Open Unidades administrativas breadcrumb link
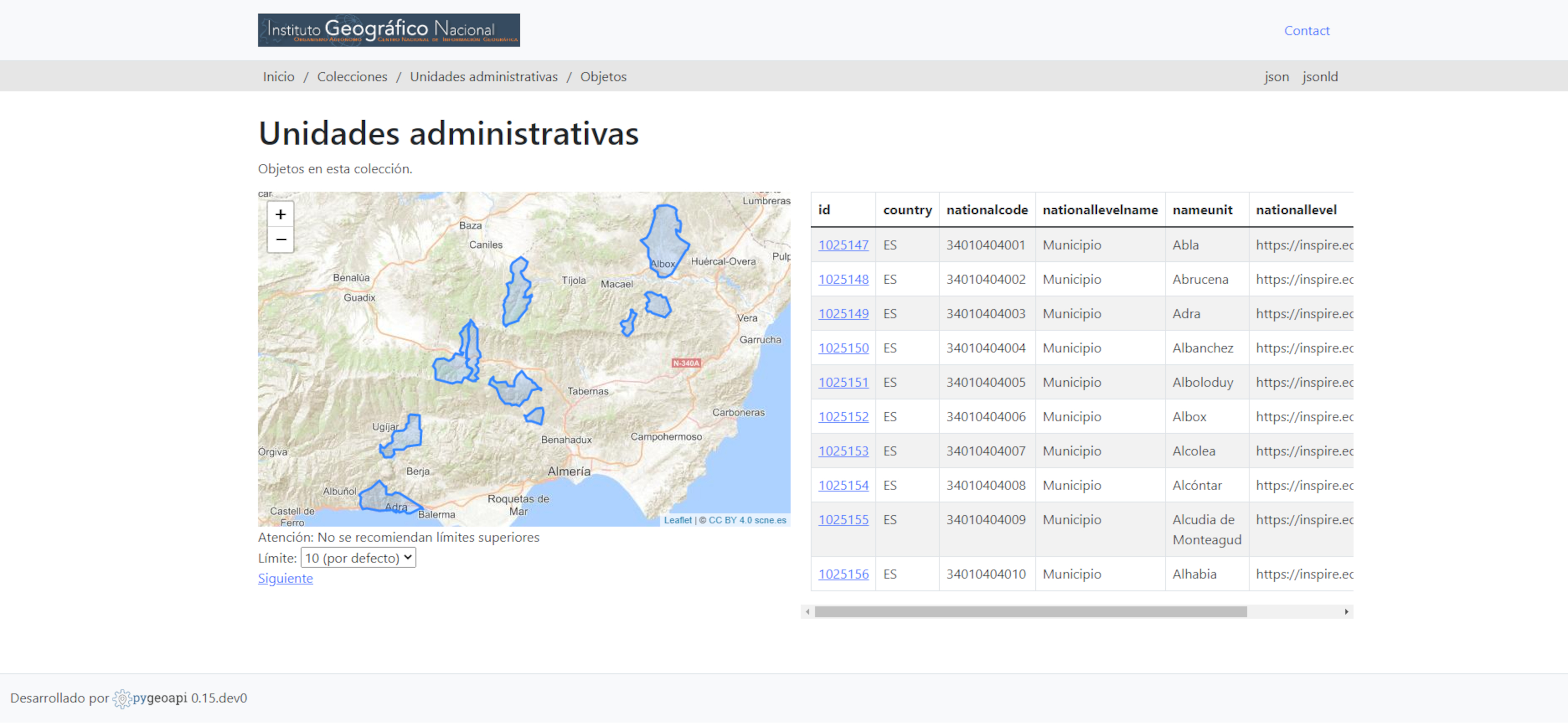1568x723 pixels. coord(483,77)
